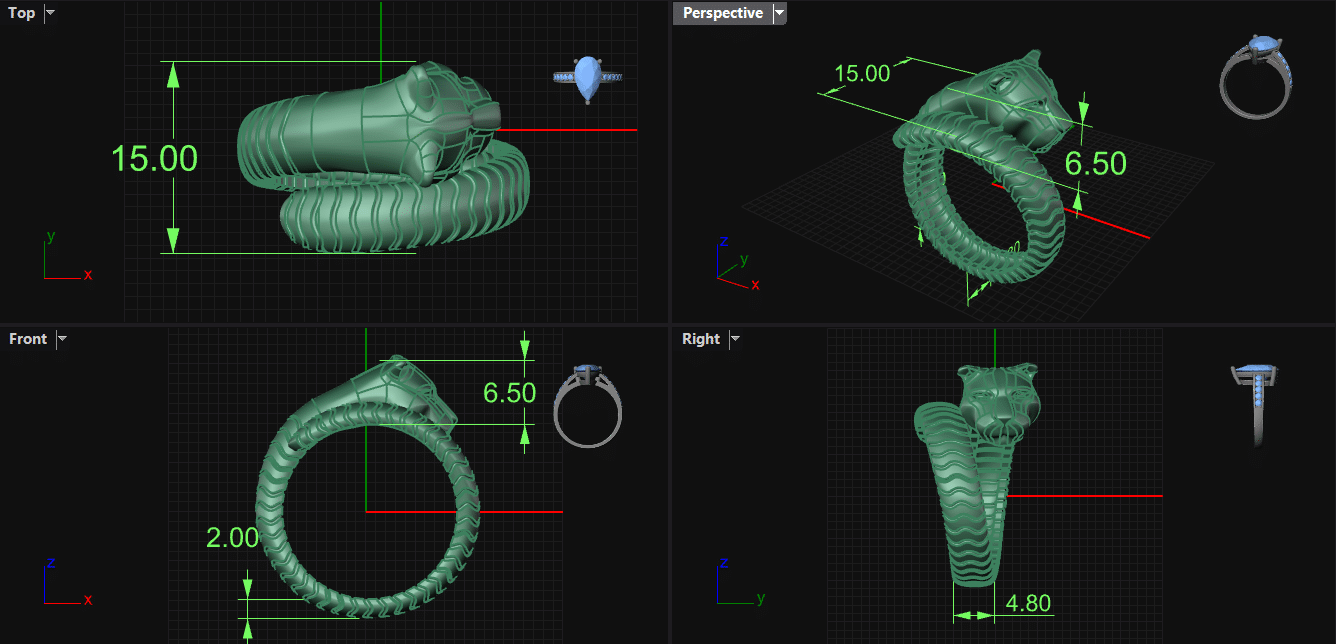The width and height of the screenshot is (1336, 644).
Task: Select the small gray ring in Perspective view
Action: pos(1256,77)
